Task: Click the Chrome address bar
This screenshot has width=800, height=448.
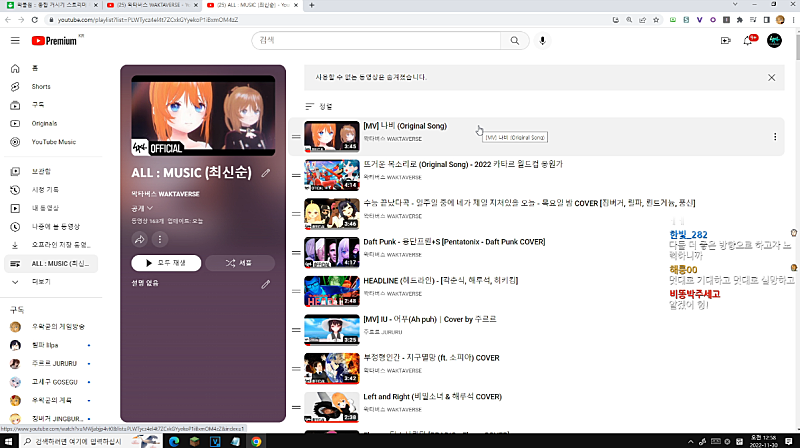Action: pos(327,20)
